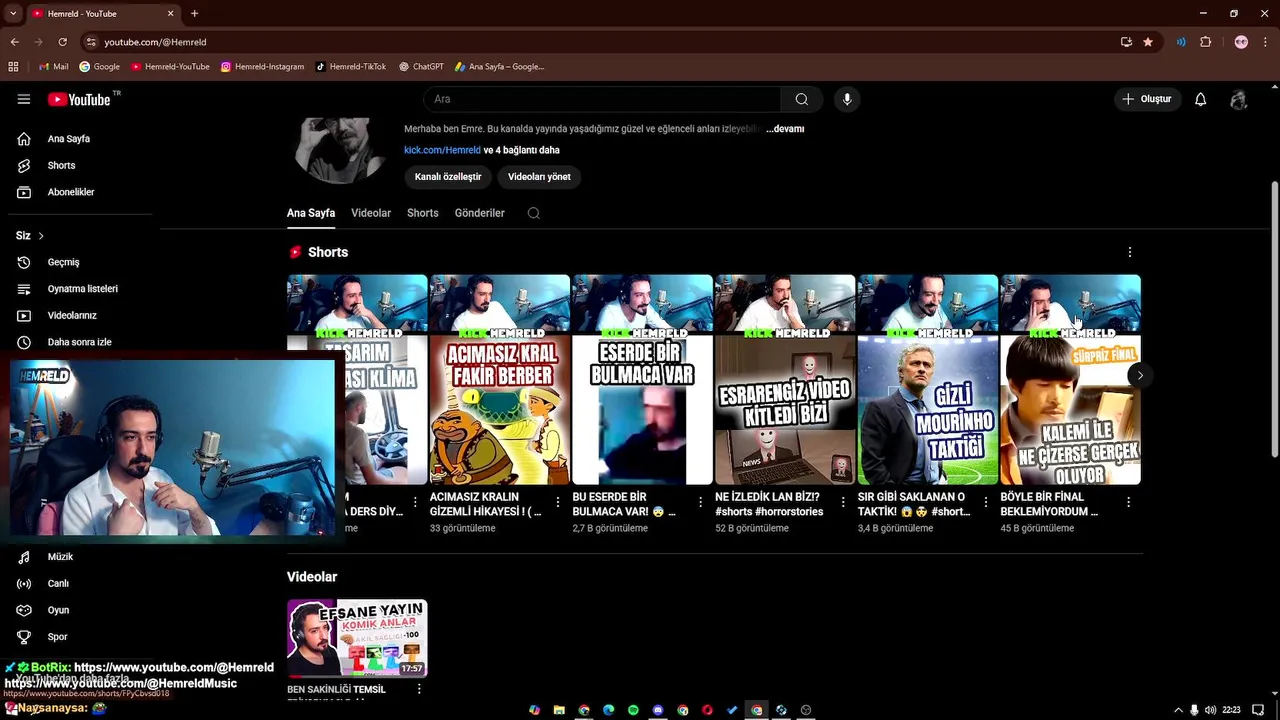Open ESRARENGİZ VİDEO KİTLEDİ BİZİ short thumbnail
1280x720 pixels.
785,380
